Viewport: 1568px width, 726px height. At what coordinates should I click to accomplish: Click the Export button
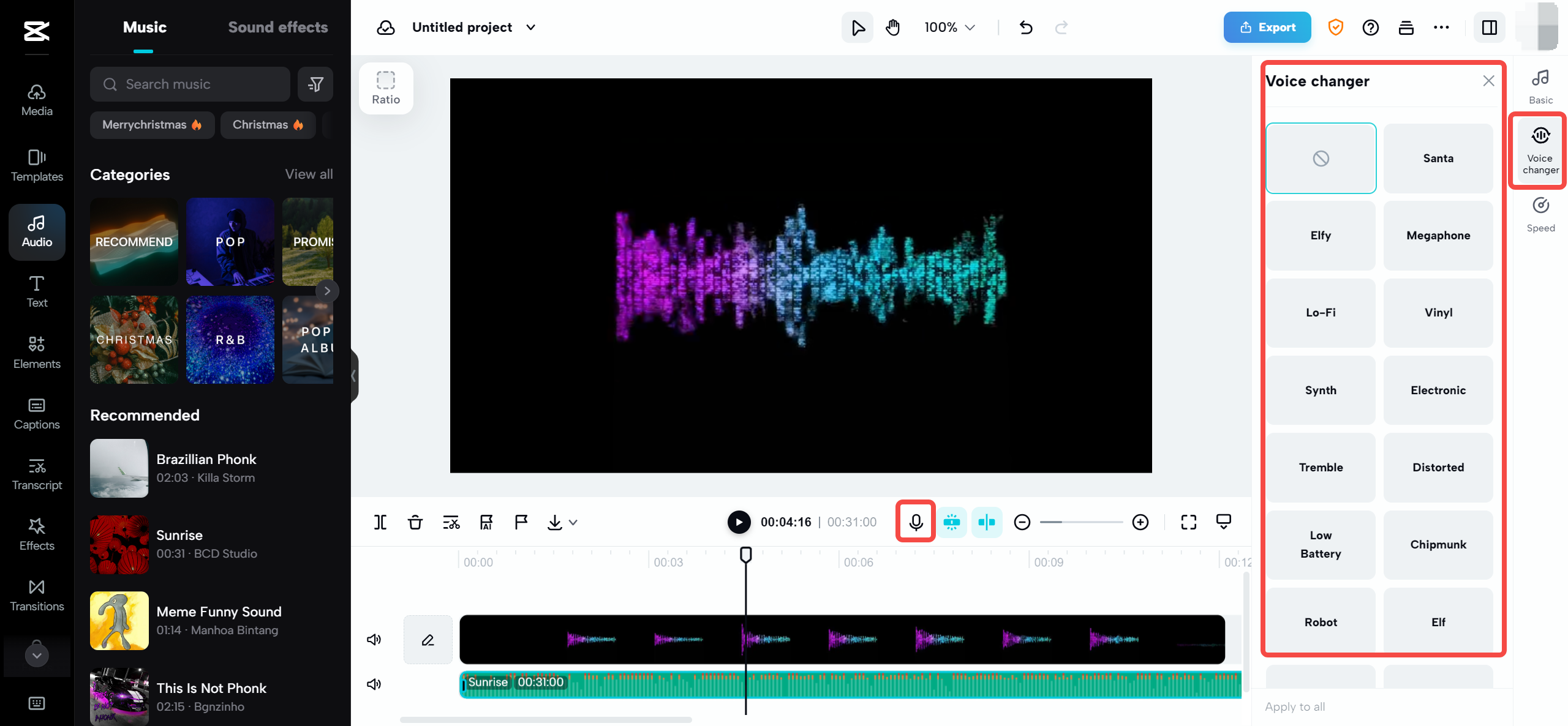click(1267, 27)
